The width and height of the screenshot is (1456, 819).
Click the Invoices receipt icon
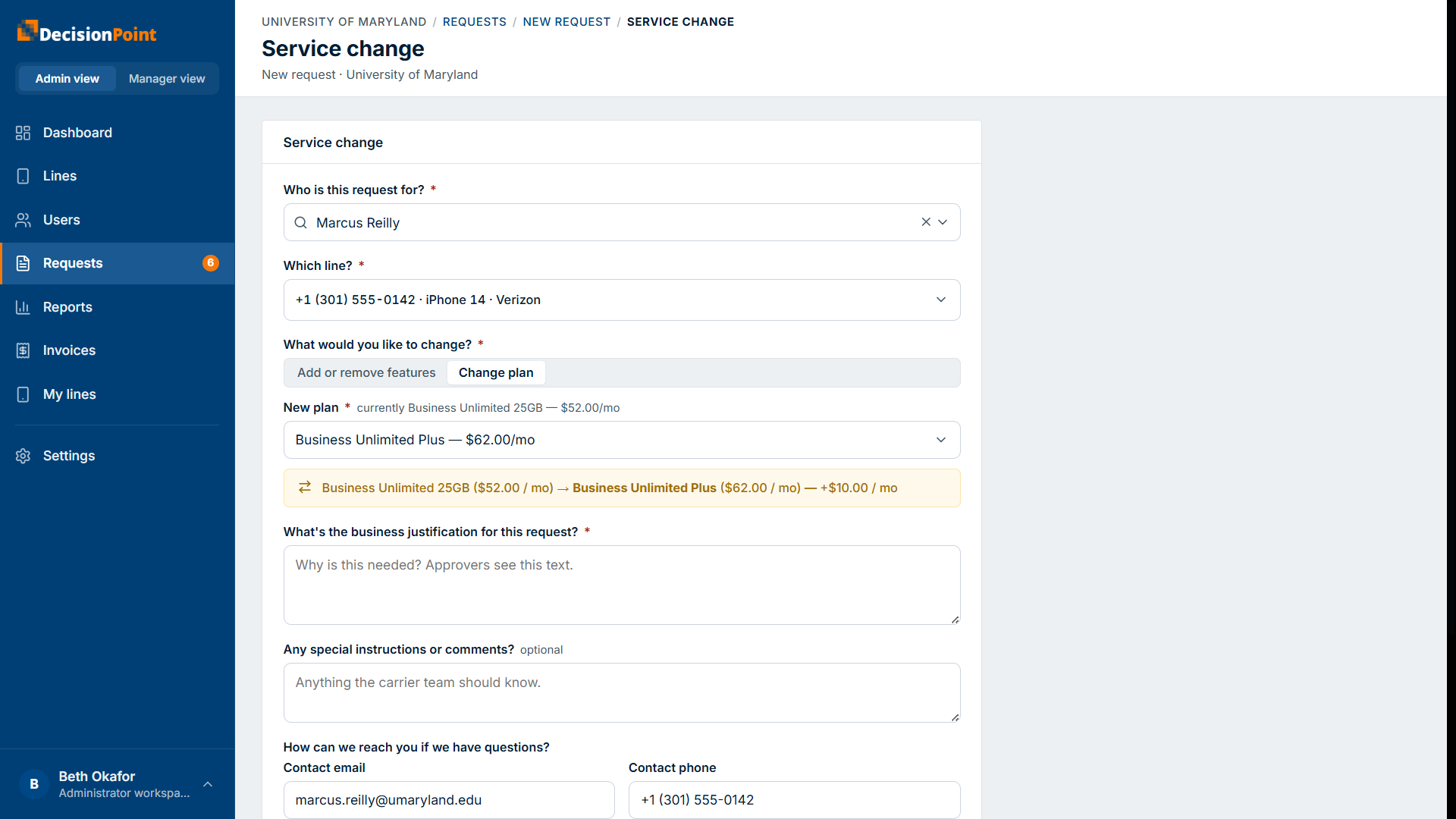coord(23,350)
